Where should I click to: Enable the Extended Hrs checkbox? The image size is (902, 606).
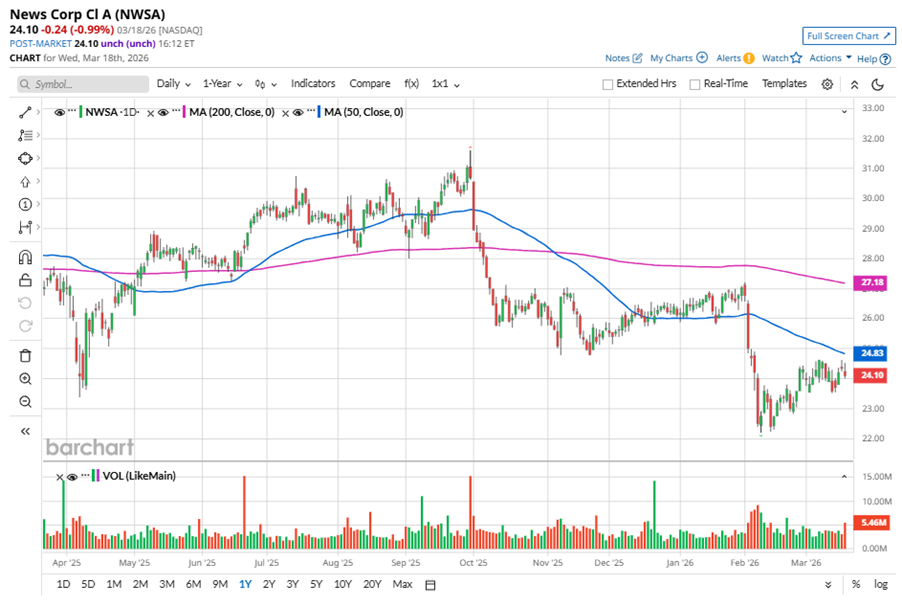[x=607, y=85]
